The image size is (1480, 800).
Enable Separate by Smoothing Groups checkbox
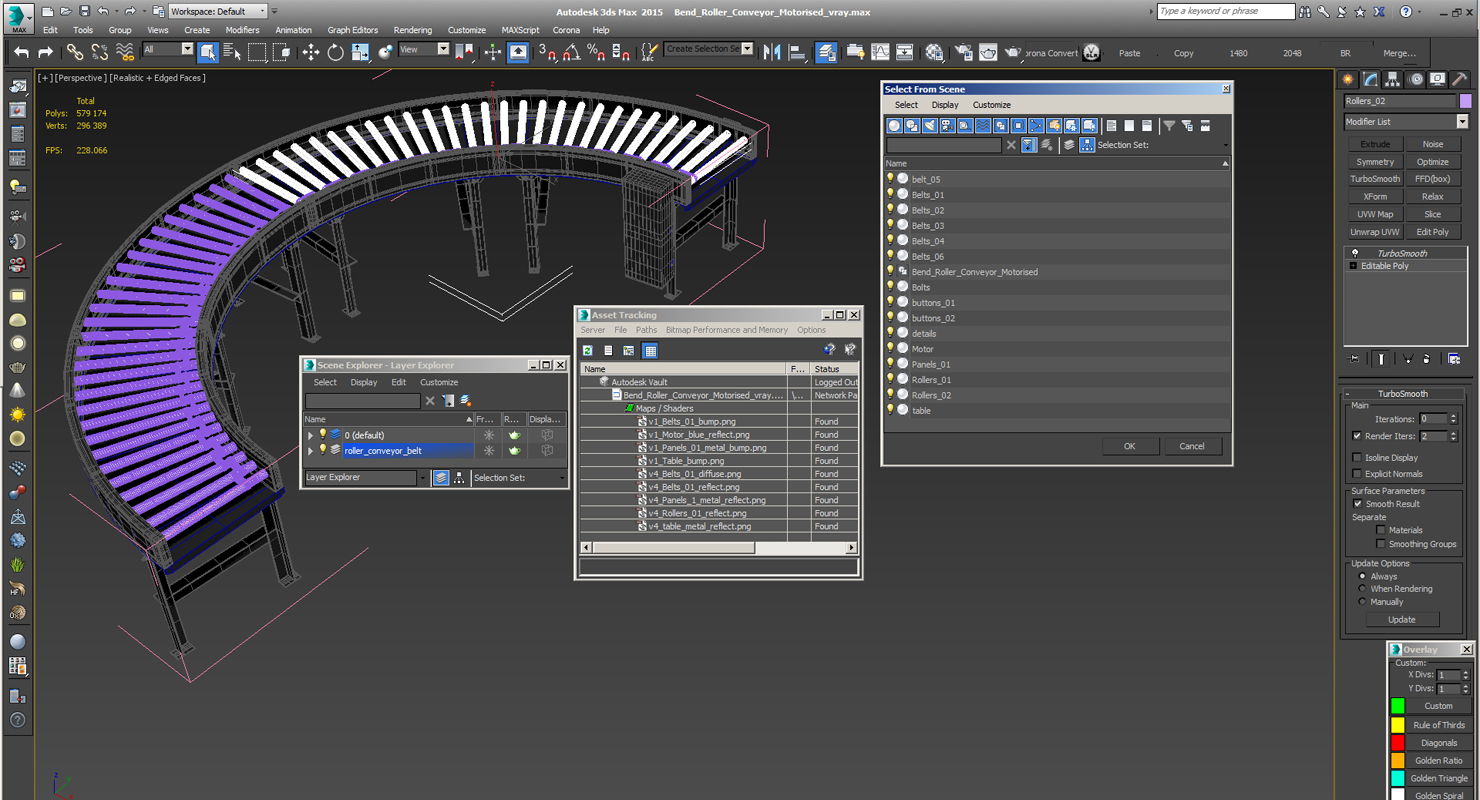(x=1380, y=544)
